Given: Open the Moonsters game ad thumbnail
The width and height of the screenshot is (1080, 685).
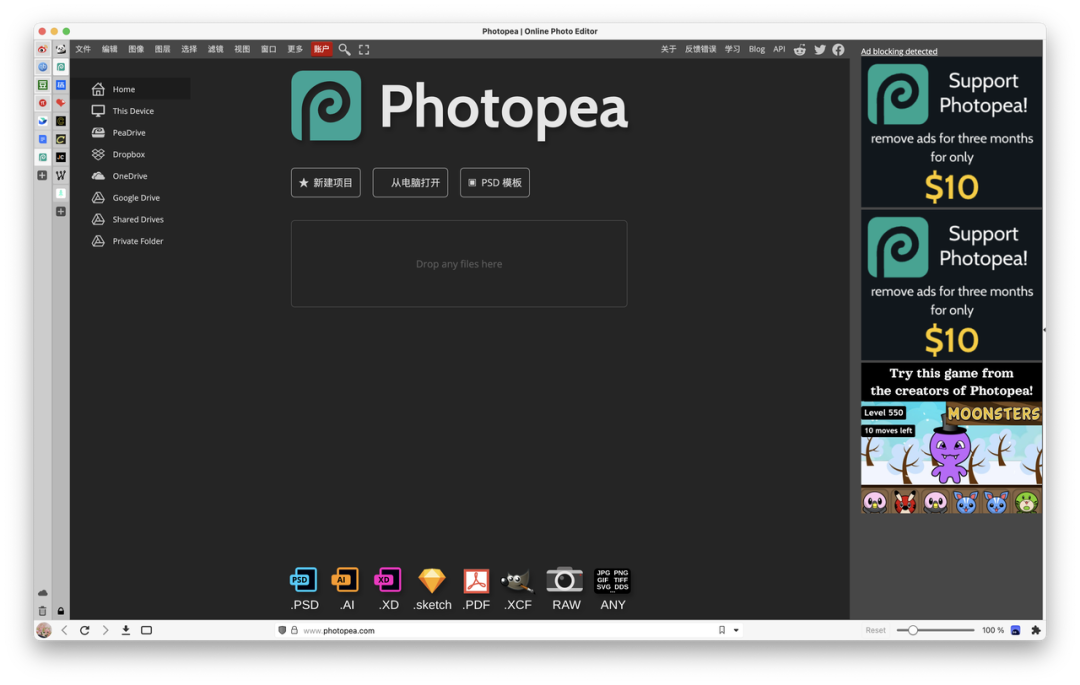Looking at the screenshot, I should tap(951, 438).
